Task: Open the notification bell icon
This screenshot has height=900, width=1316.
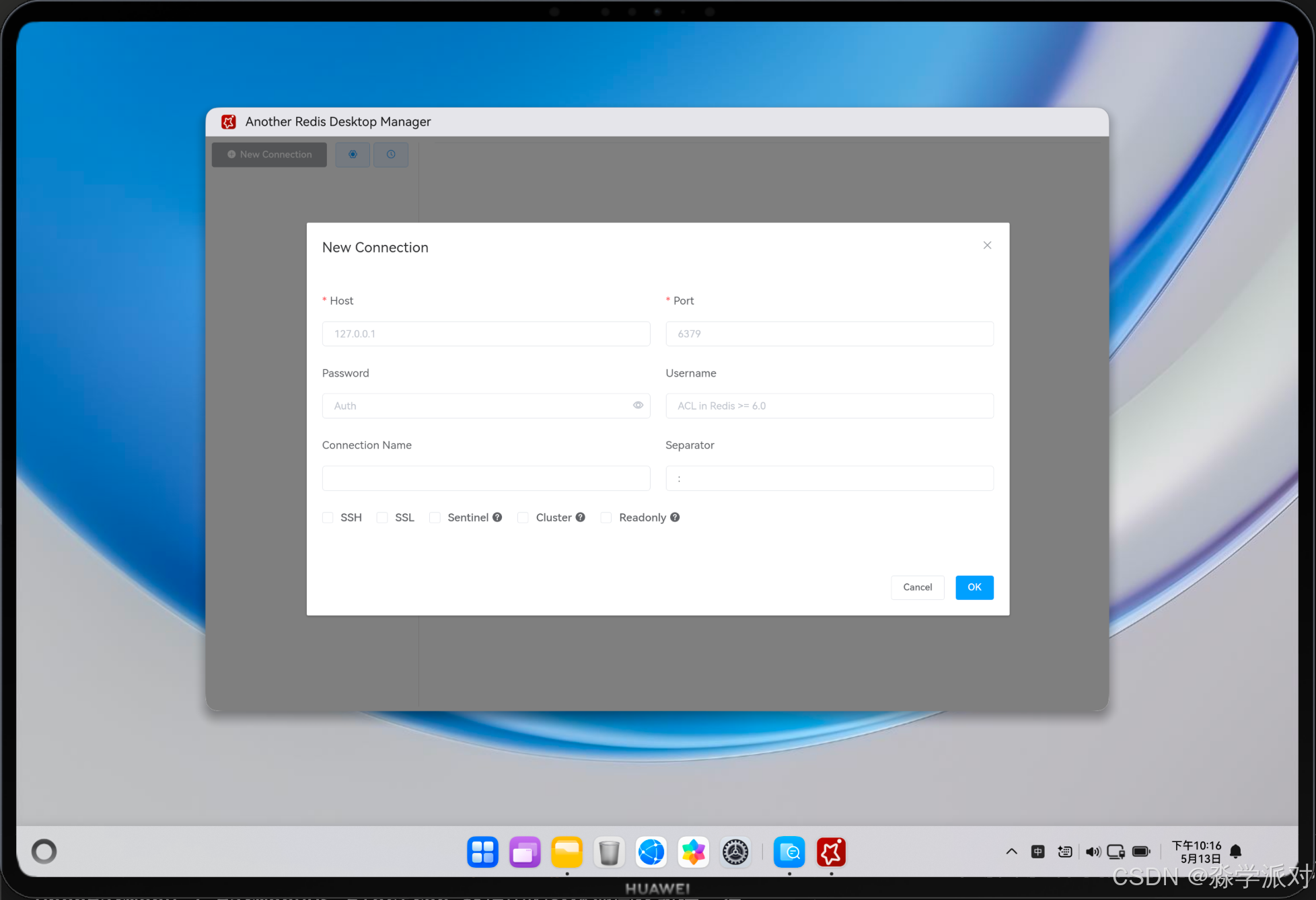Action: point(1235,852)
